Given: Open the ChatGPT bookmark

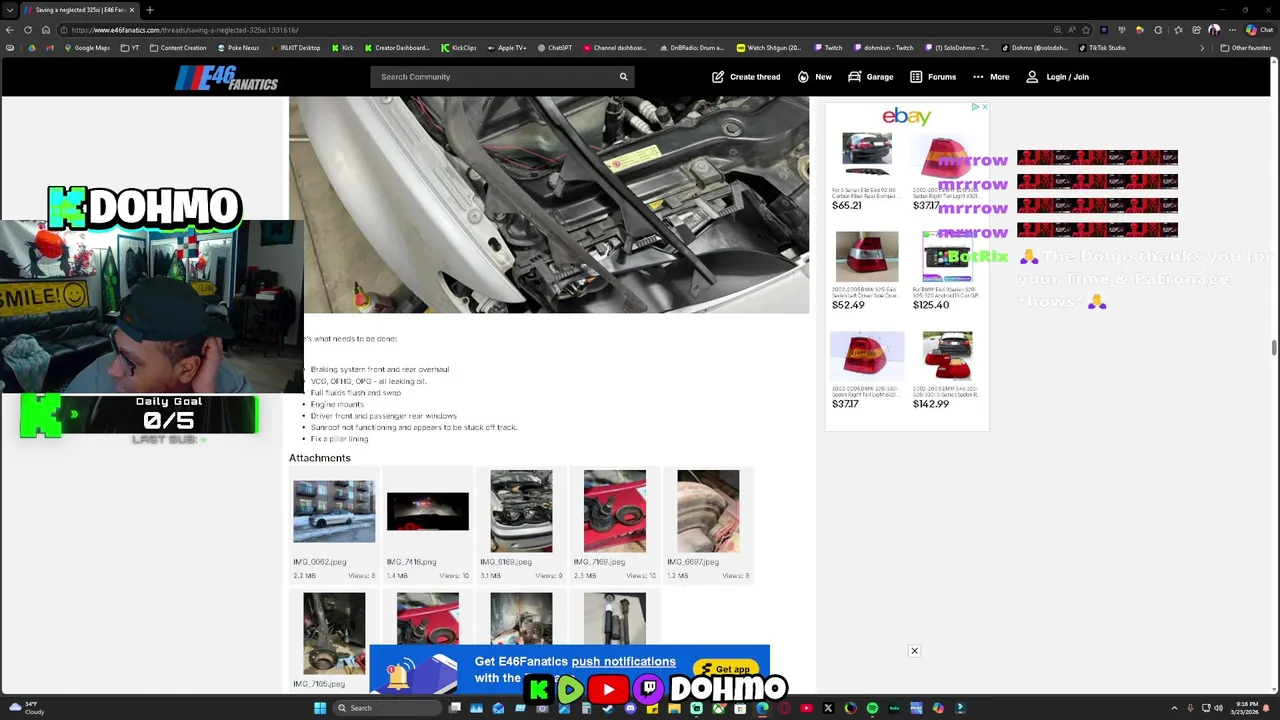Looking at the screenshot, I should 555,48.
